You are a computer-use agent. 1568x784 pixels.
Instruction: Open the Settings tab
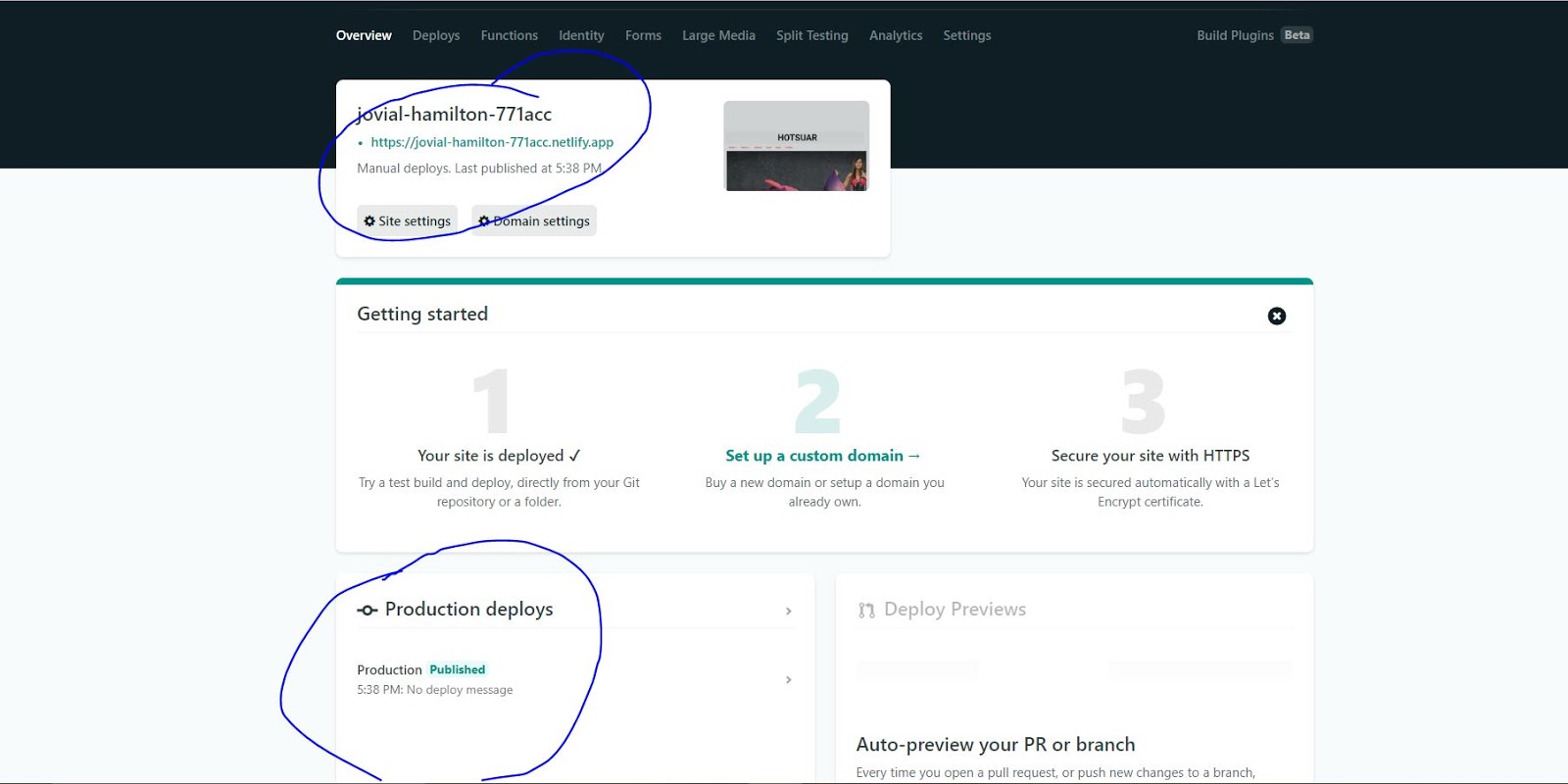coord(967,35)
